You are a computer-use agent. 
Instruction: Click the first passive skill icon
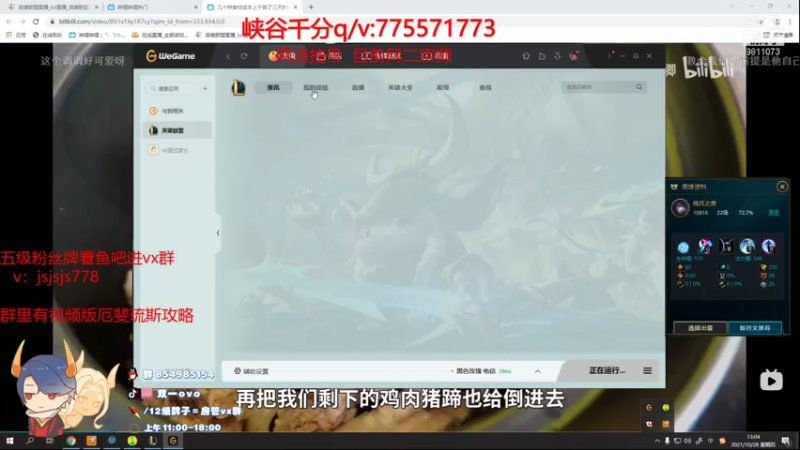tap(683, 247)
